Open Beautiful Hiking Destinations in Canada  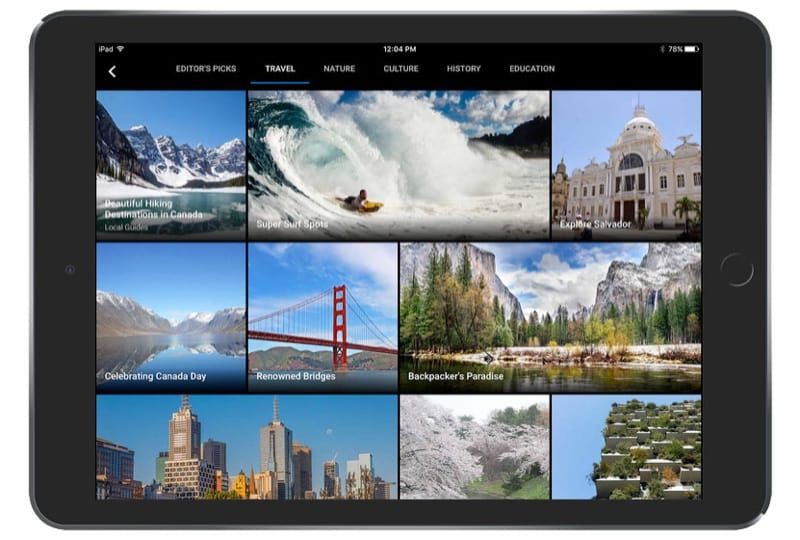pyautogui.click(x=171, y=165)
